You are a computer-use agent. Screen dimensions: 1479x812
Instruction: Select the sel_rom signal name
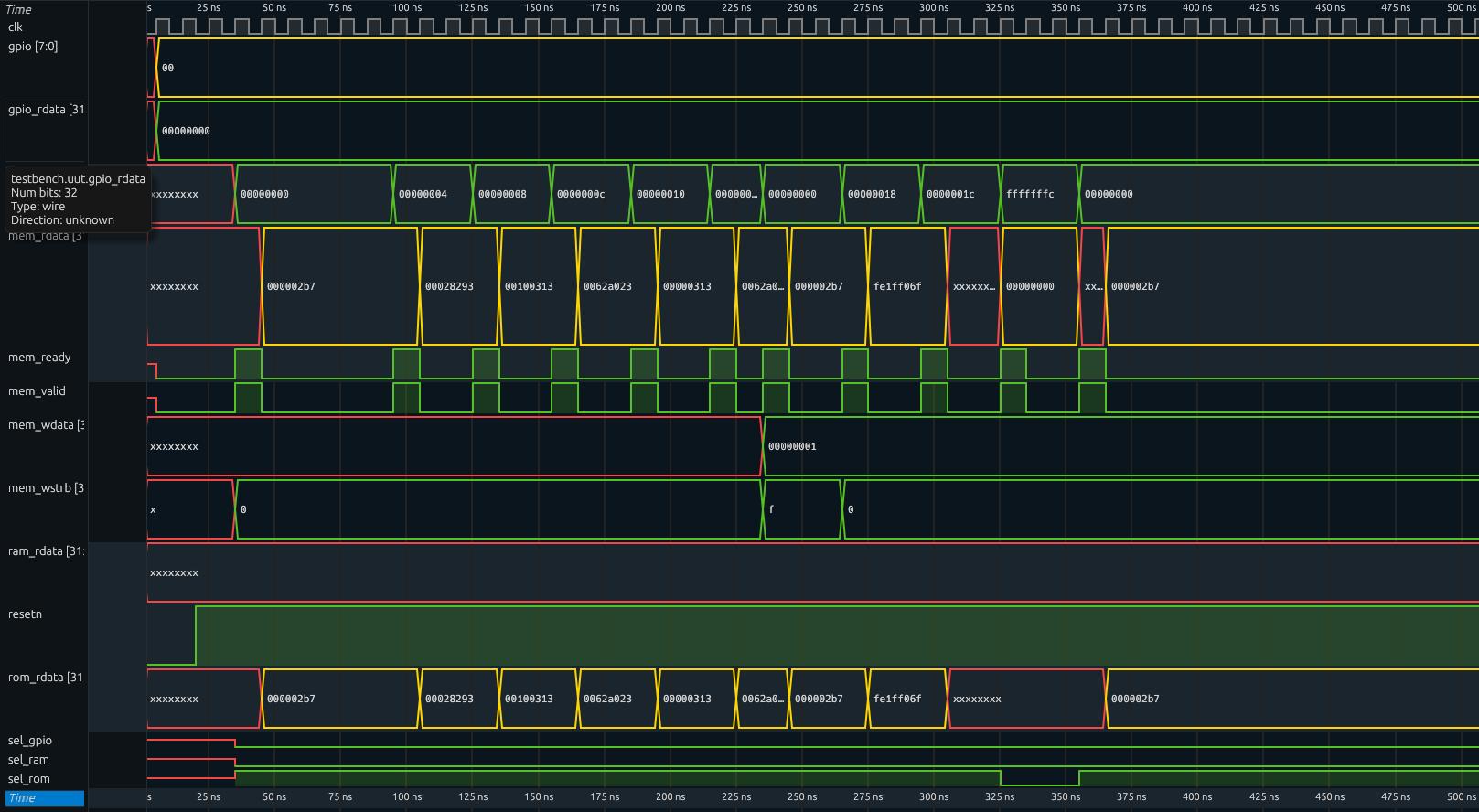[x=29, y=779]
